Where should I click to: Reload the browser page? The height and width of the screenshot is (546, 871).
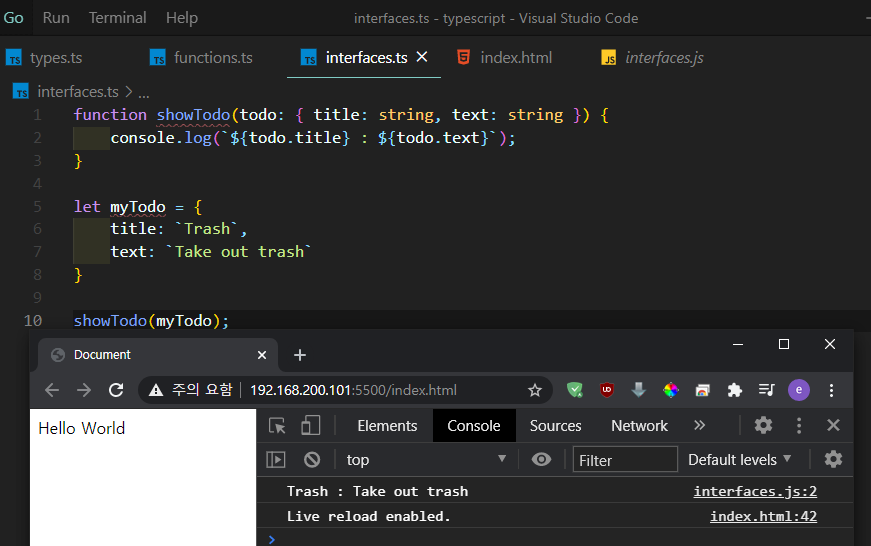coord(116,390)
